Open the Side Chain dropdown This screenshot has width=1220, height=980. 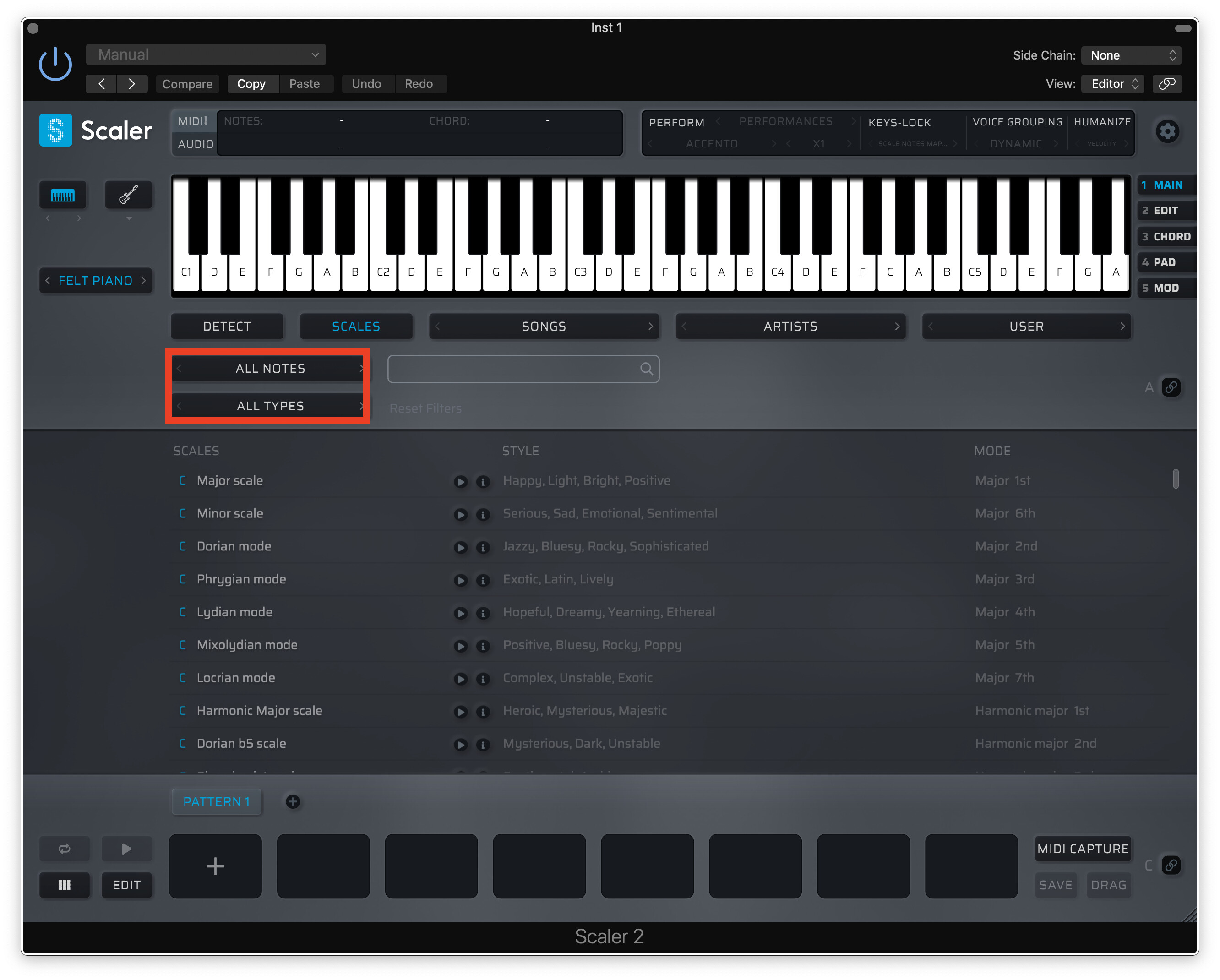click(x=1131, y=55)
